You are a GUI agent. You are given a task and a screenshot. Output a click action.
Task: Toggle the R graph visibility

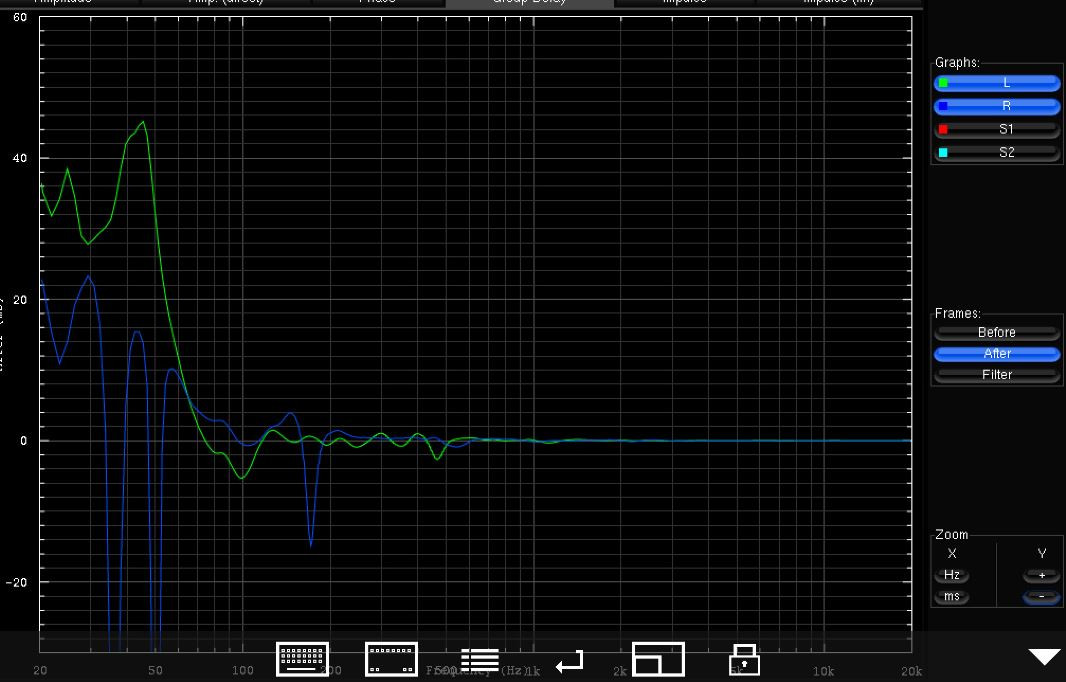997,105
